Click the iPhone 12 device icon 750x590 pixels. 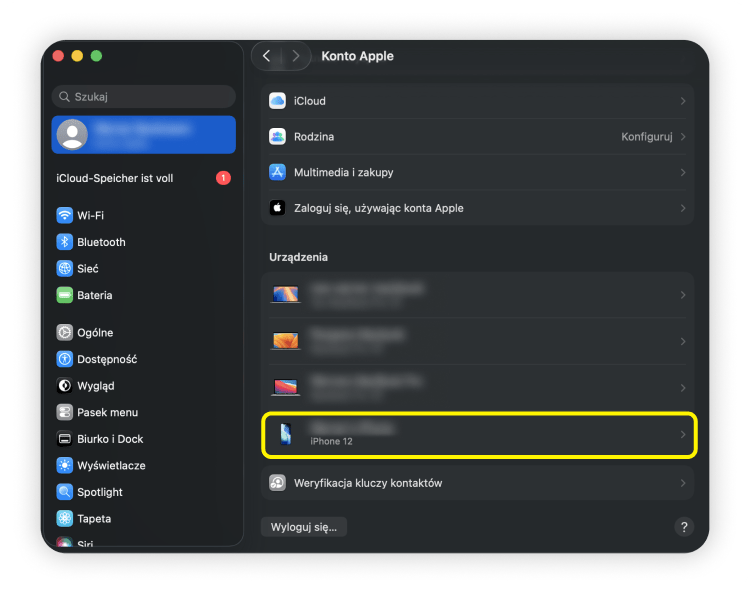tap(286, 434)
